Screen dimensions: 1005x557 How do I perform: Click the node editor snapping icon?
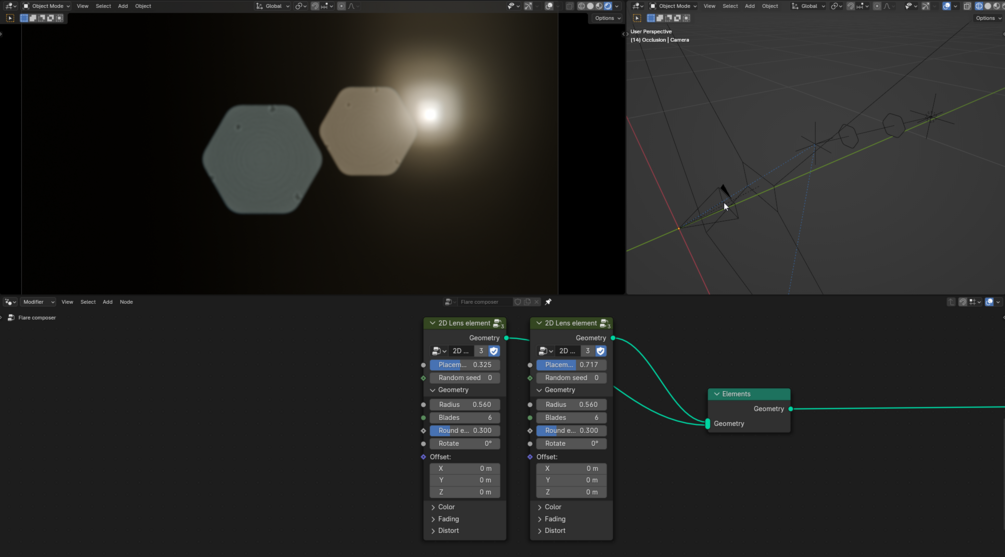coord(963,302)
